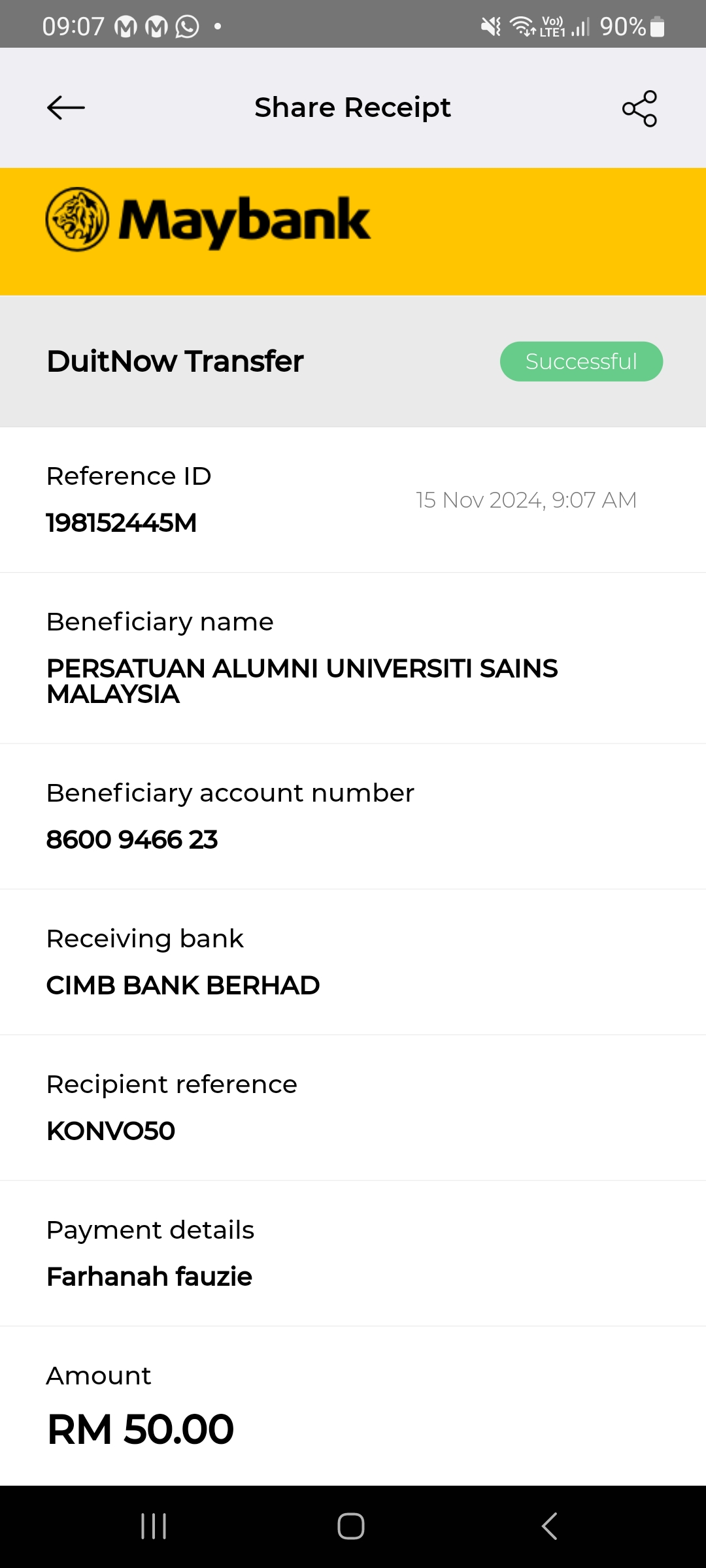Viewport: 706px width, 1568px height.
Task: Tap the Android home button
Action: pyautogui.click(x=351, y=1526)
